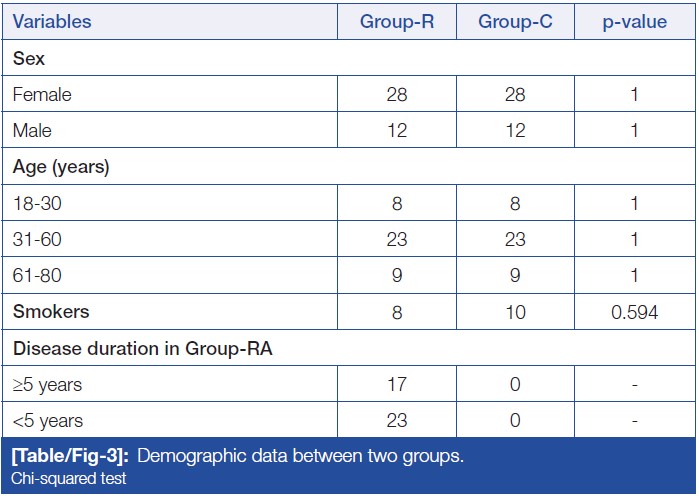
Task: Click the Variables column header
Action: [x=52, y=22]
